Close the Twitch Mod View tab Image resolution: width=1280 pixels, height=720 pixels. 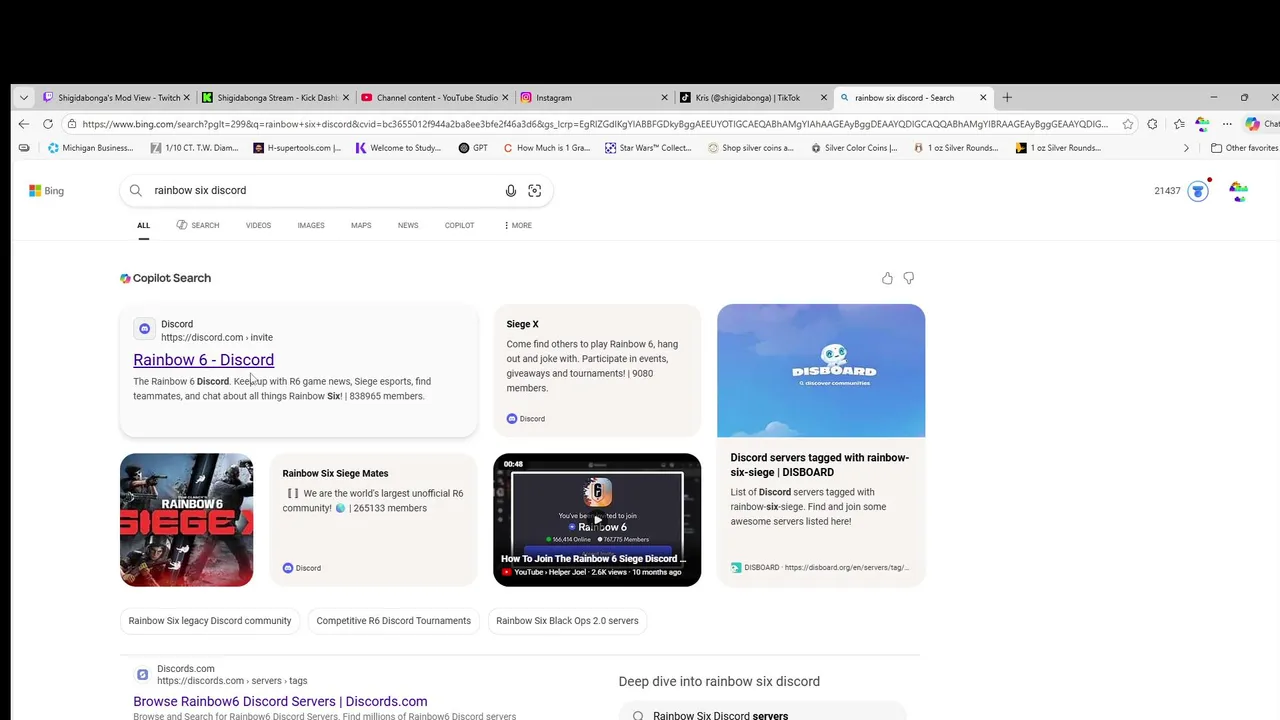tap(186, 98)
